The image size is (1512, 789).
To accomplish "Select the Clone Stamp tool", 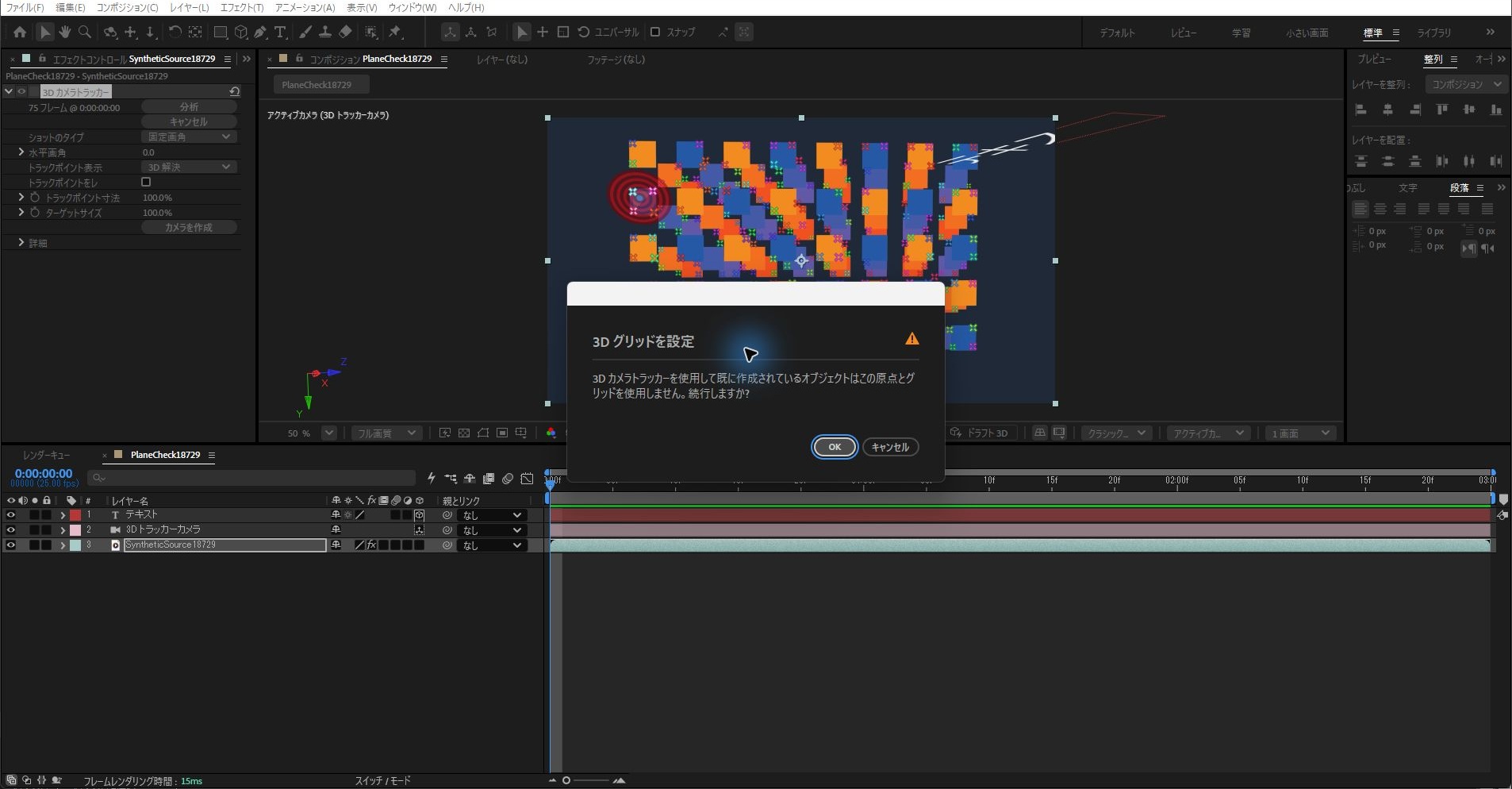I will (325, 33).
